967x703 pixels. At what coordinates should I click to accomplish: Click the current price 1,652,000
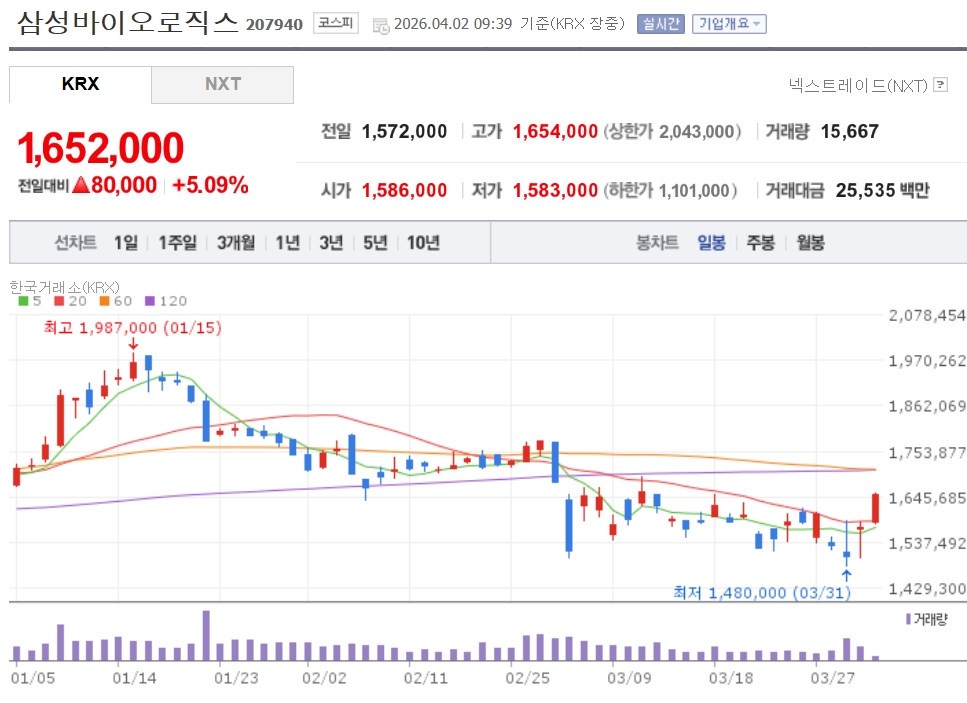[x=101, y=148]
